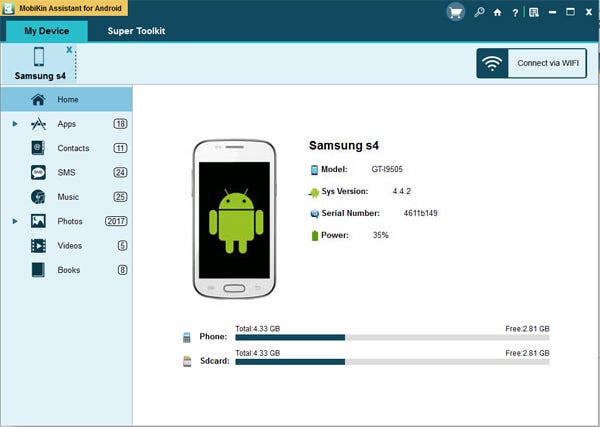Click the Photos picture icon
The height and width of the screenshot is (427, 600).
[x=38, y=221]
